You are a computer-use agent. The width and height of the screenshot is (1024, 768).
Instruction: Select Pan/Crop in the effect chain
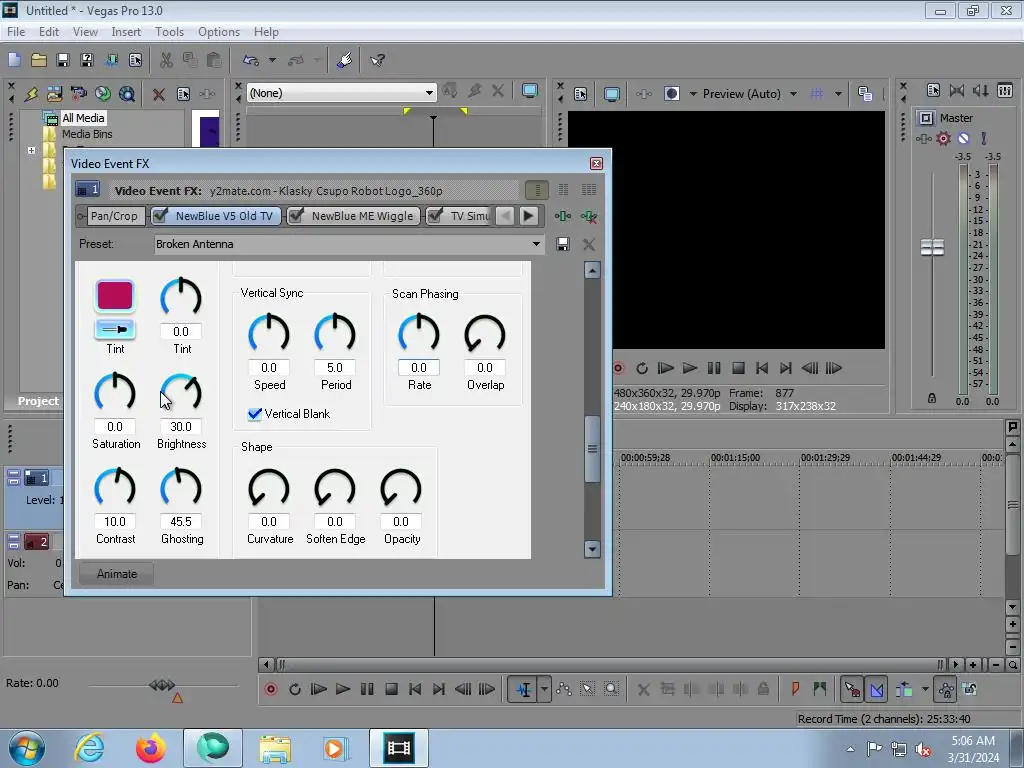coord(114,216)
